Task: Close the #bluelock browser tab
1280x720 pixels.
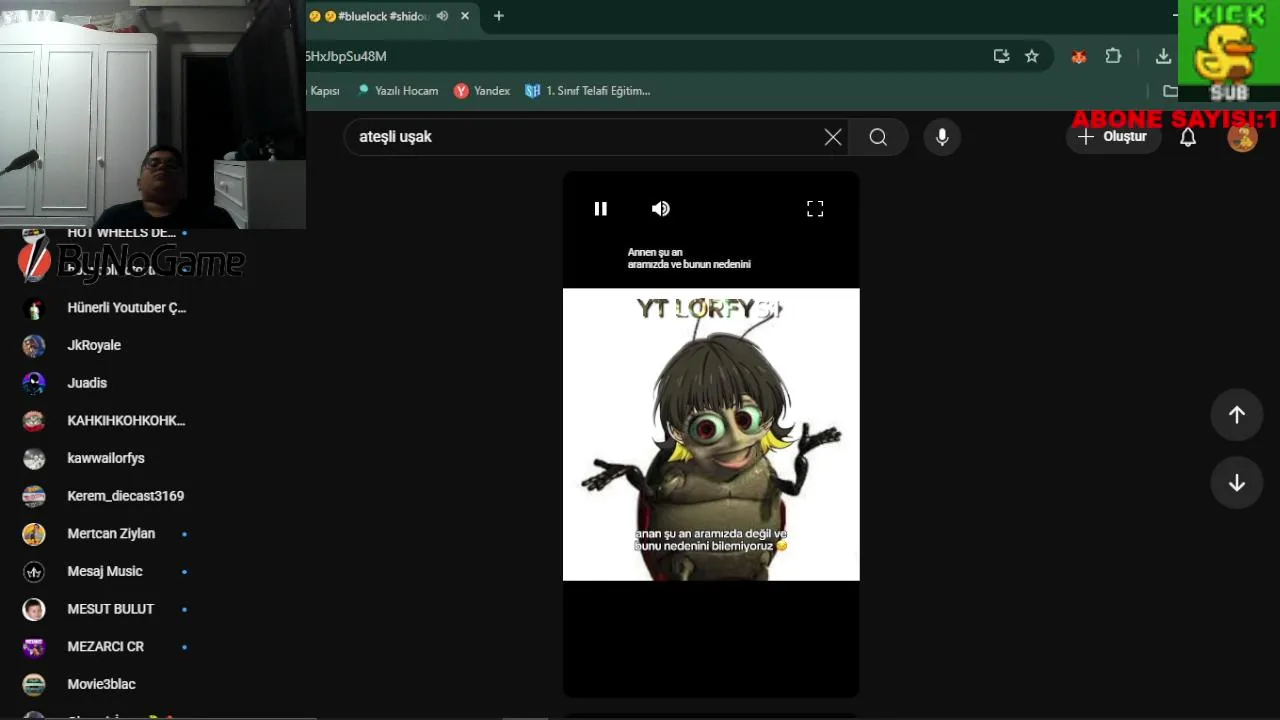Action: pyautogui.click(x=465, y=16)
